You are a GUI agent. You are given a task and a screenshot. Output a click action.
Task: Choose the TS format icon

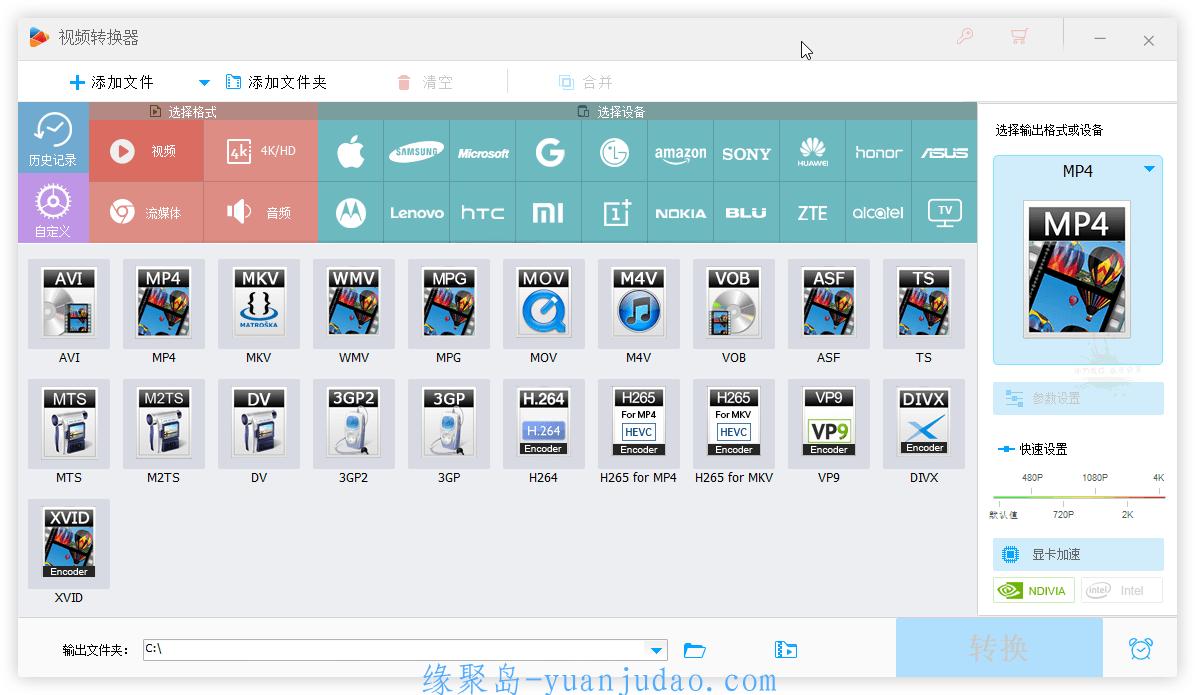coord(924,303)
